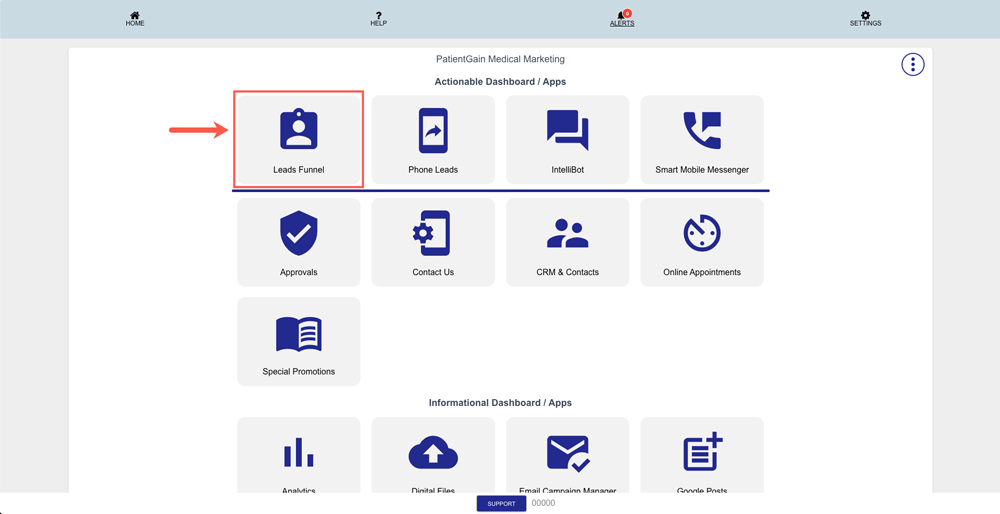Open Online Appointments
Image resolution: width=1000 pixels, height=514 pixels.
pos(702,242)
